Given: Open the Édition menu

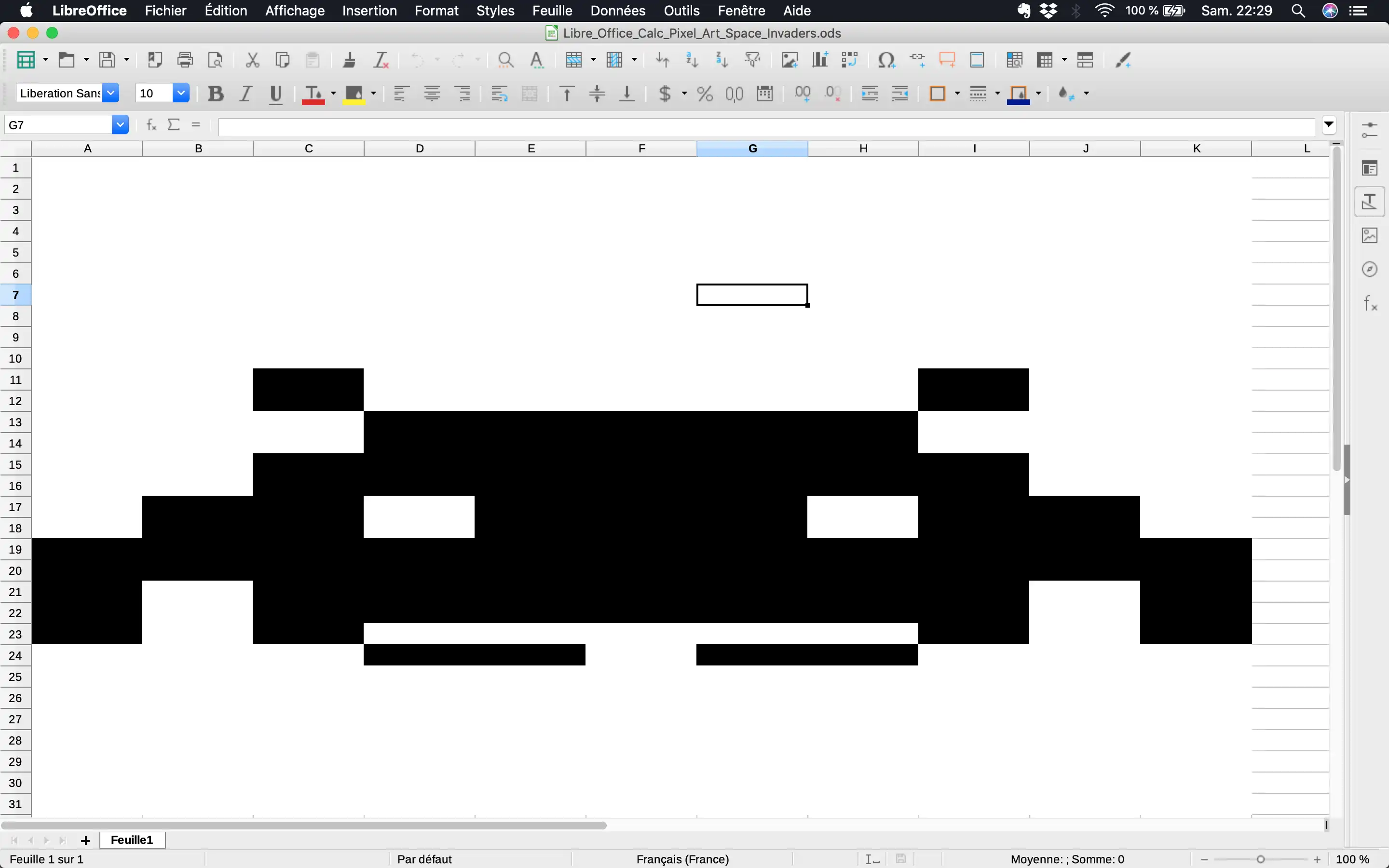Looking at the screenshot, I should 226,10.
